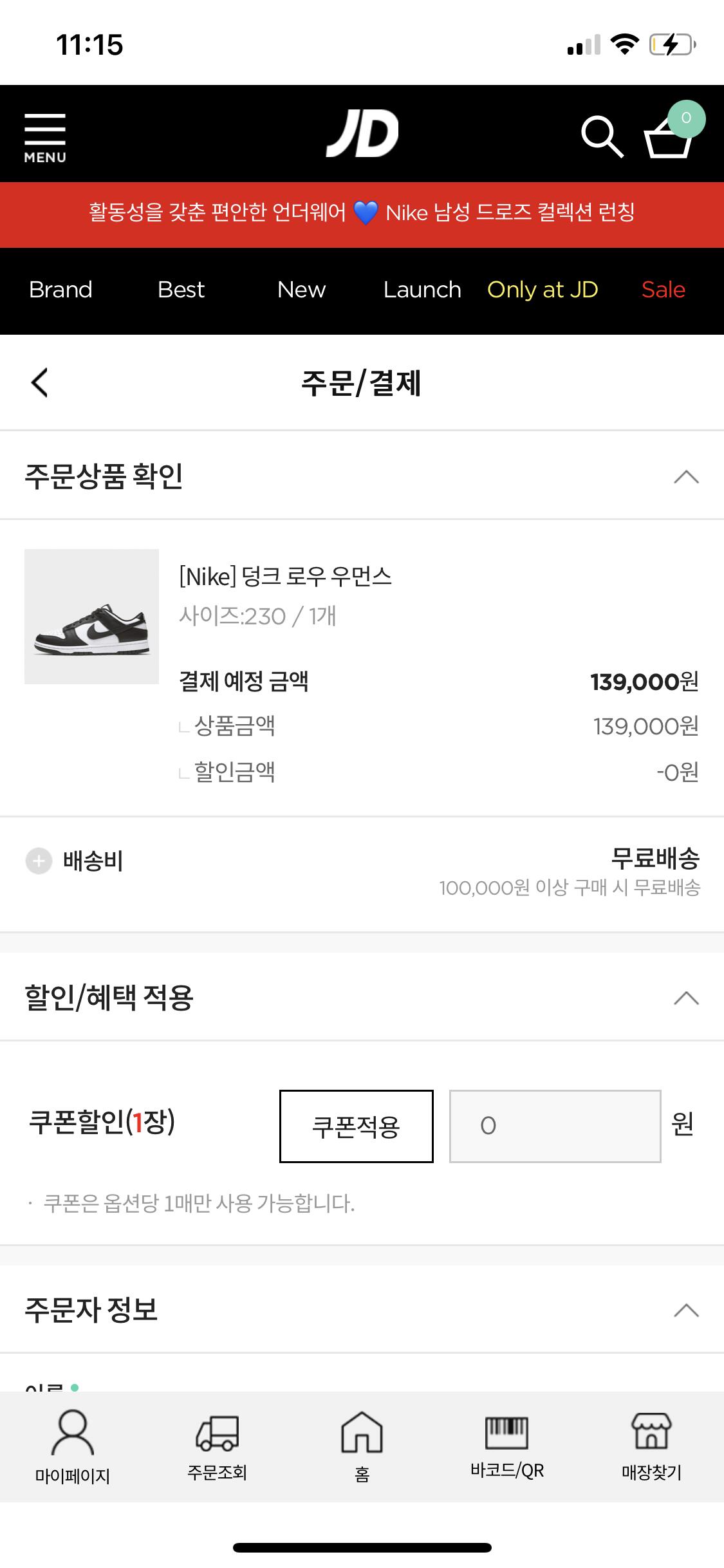Open the hamburger MENU icon
724x1568 pixels.
pyautogui.click(x=45, y=136)
